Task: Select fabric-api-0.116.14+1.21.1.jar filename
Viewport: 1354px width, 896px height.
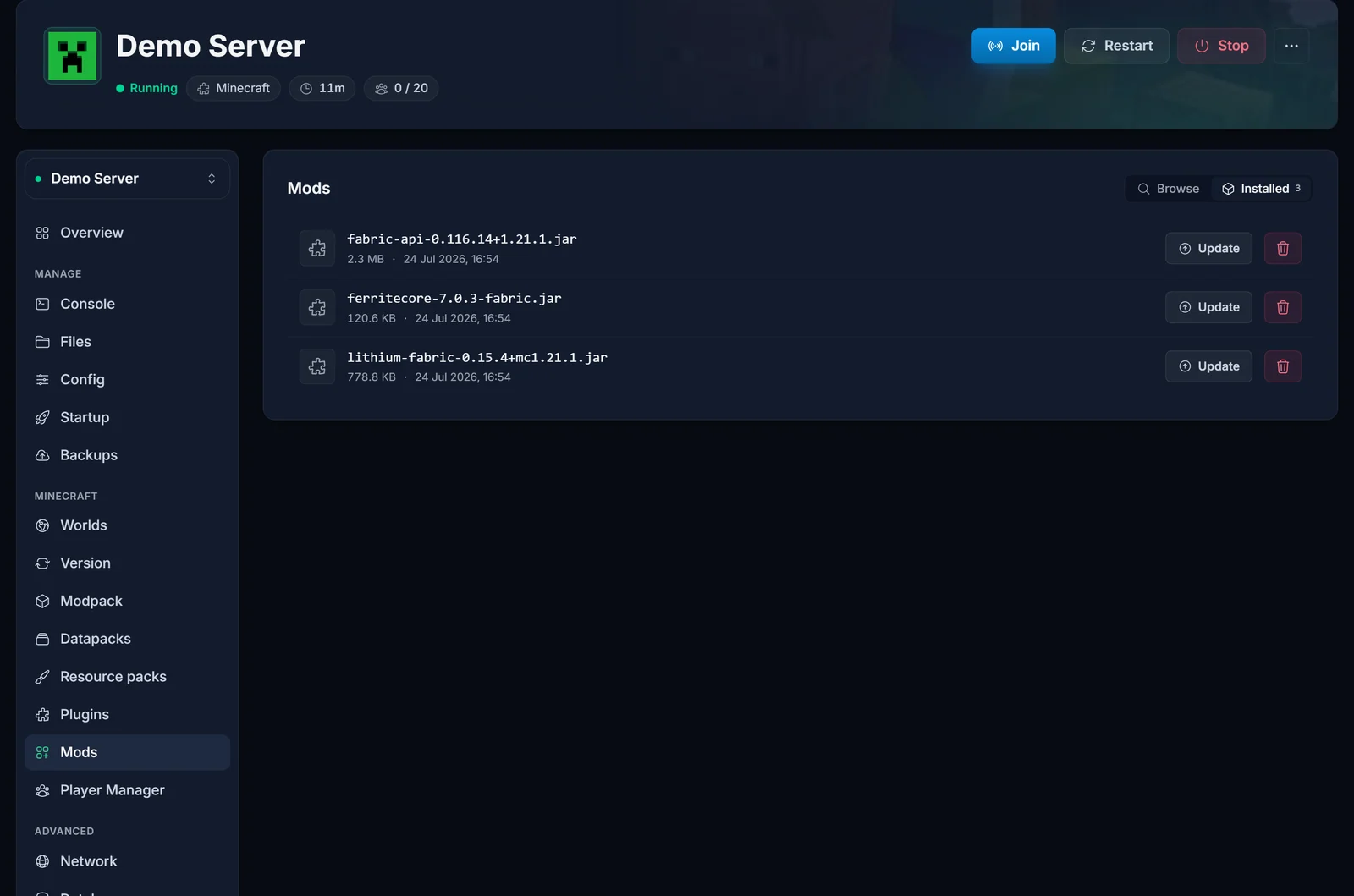Action: coord(462,239)
